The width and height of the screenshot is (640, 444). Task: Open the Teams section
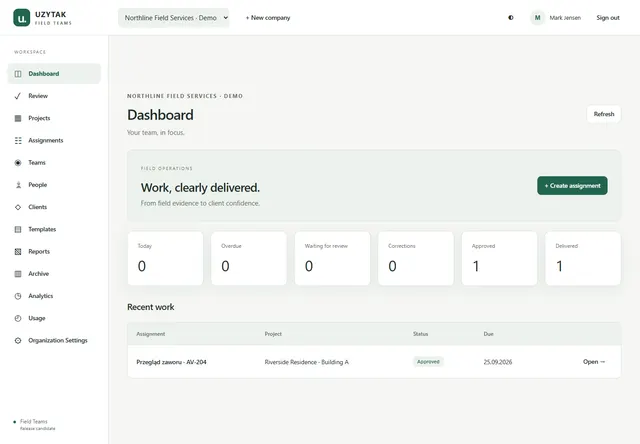tap(54, 162)
